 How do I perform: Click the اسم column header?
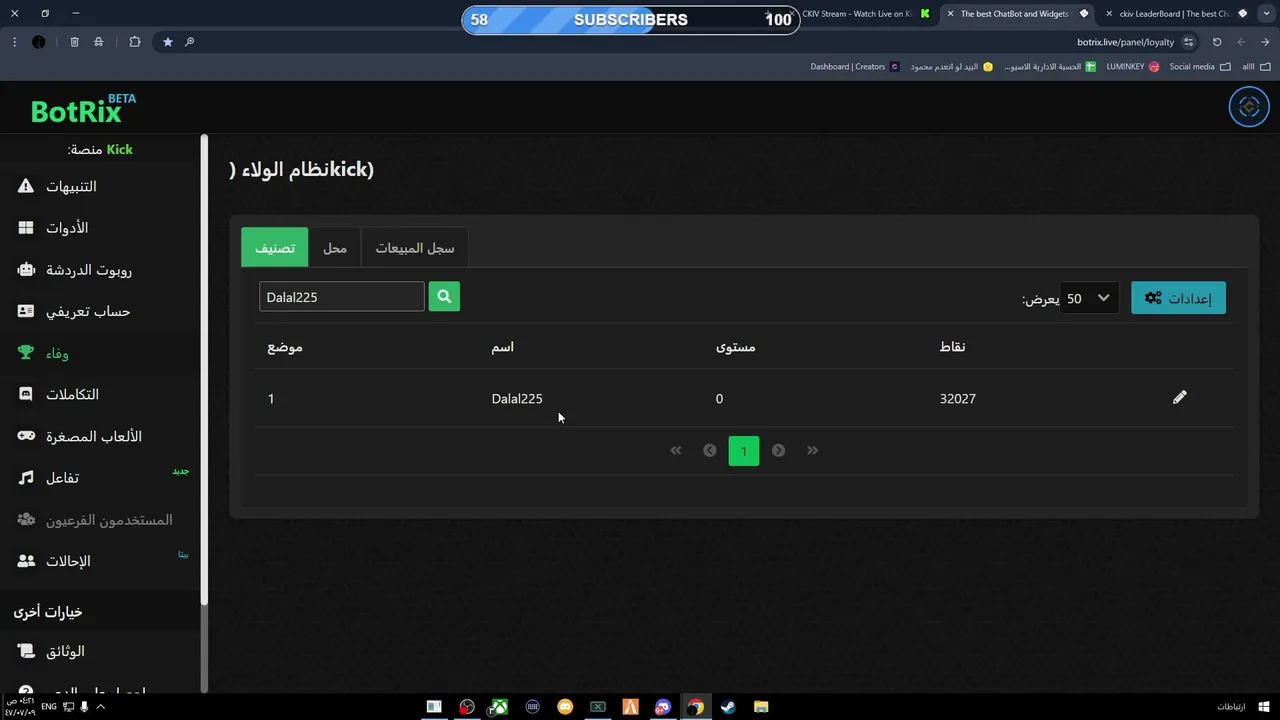click(502, 347)
